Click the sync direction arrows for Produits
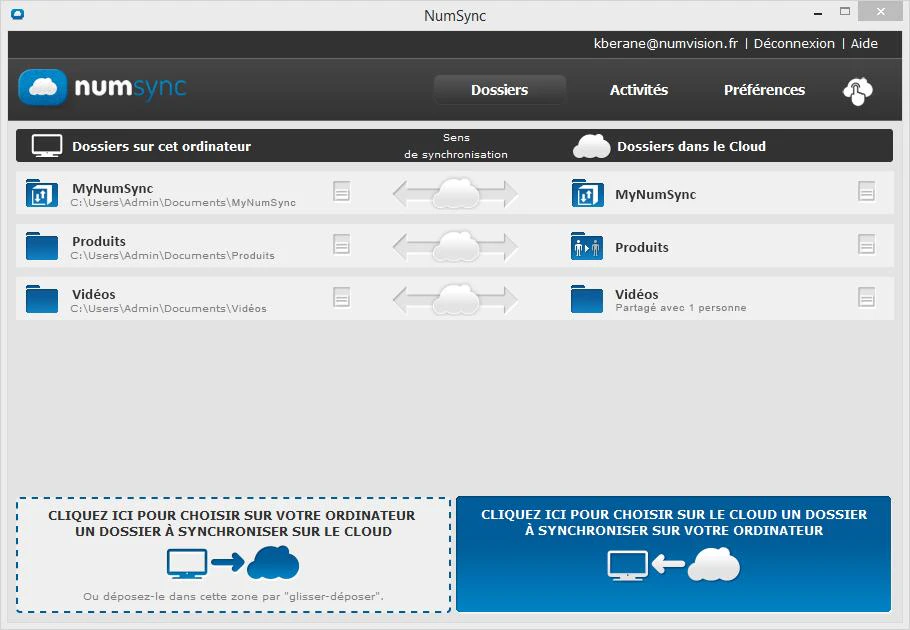This screenshot has width=910, height=630. click(455, 247)
